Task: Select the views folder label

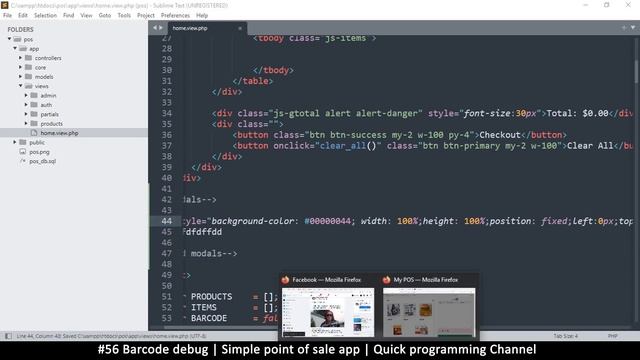Action: (42, 86)
